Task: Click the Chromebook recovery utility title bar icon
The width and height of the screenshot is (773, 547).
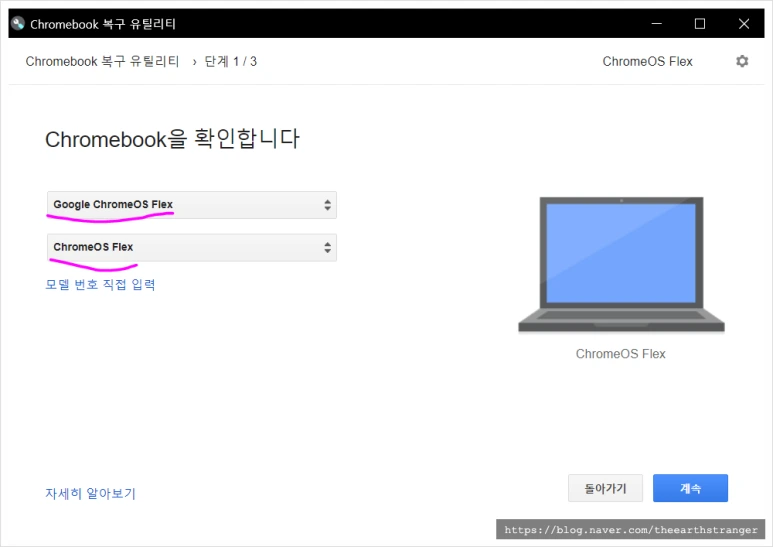Action: coord(18,23)
